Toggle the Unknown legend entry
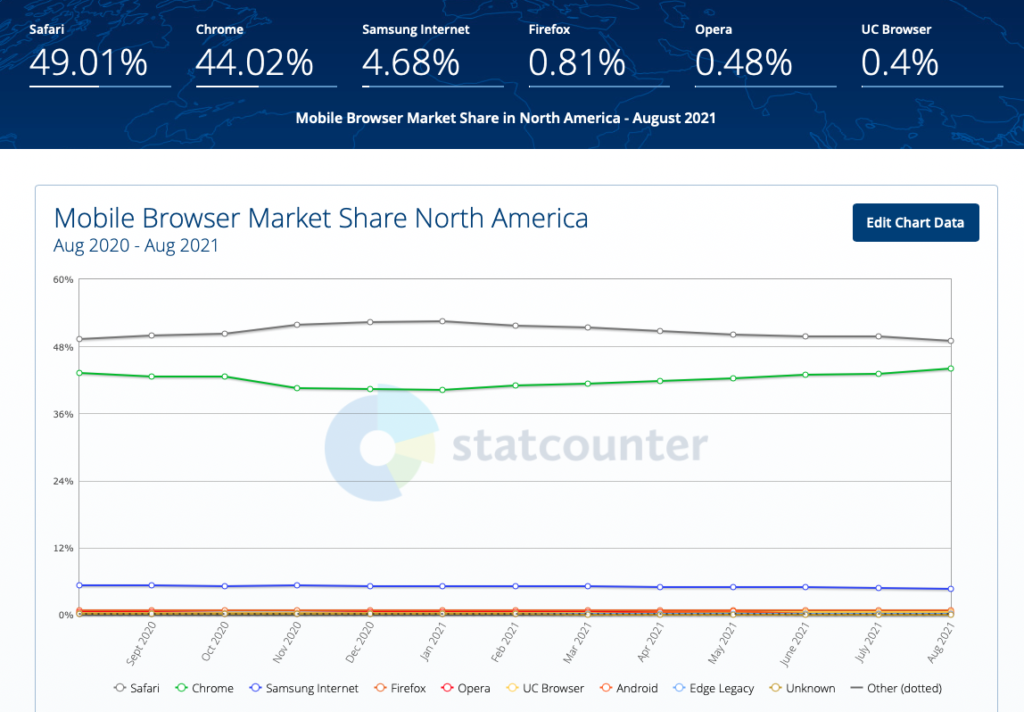This screenshot has height=712, width=1024. click(x=803, y=688)
